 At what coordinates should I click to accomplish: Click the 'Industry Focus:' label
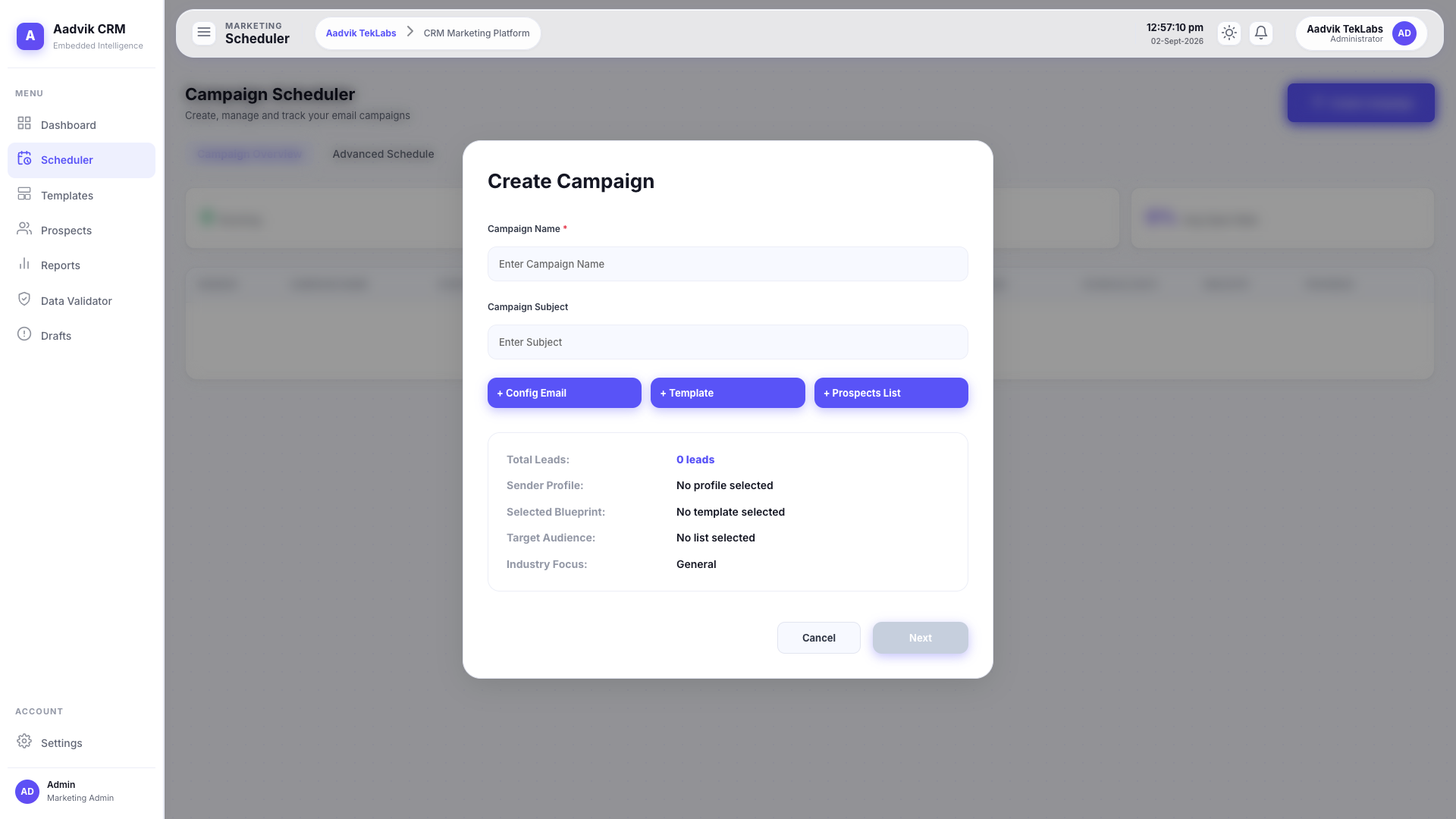coord(547,564)
